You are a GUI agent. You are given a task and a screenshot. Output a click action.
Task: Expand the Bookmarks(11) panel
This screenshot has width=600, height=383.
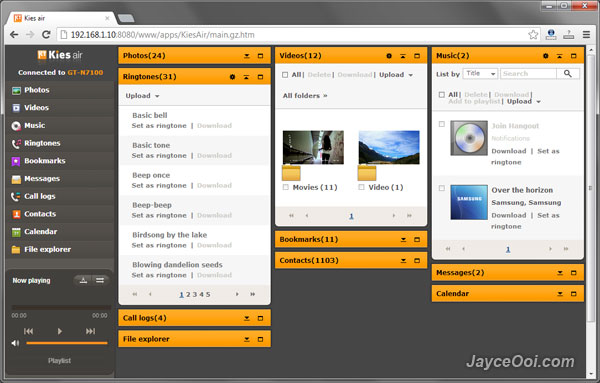point(403,240)
